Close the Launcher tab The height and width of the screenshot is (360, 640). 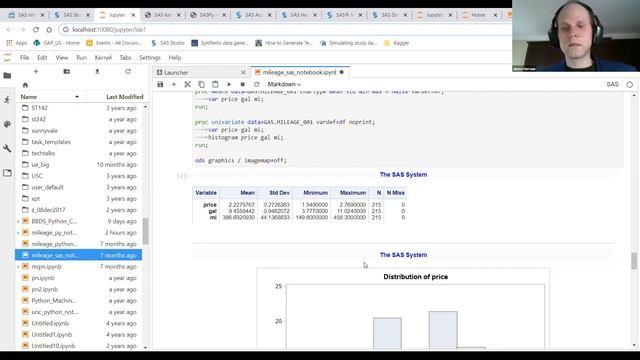click(243, 72)
